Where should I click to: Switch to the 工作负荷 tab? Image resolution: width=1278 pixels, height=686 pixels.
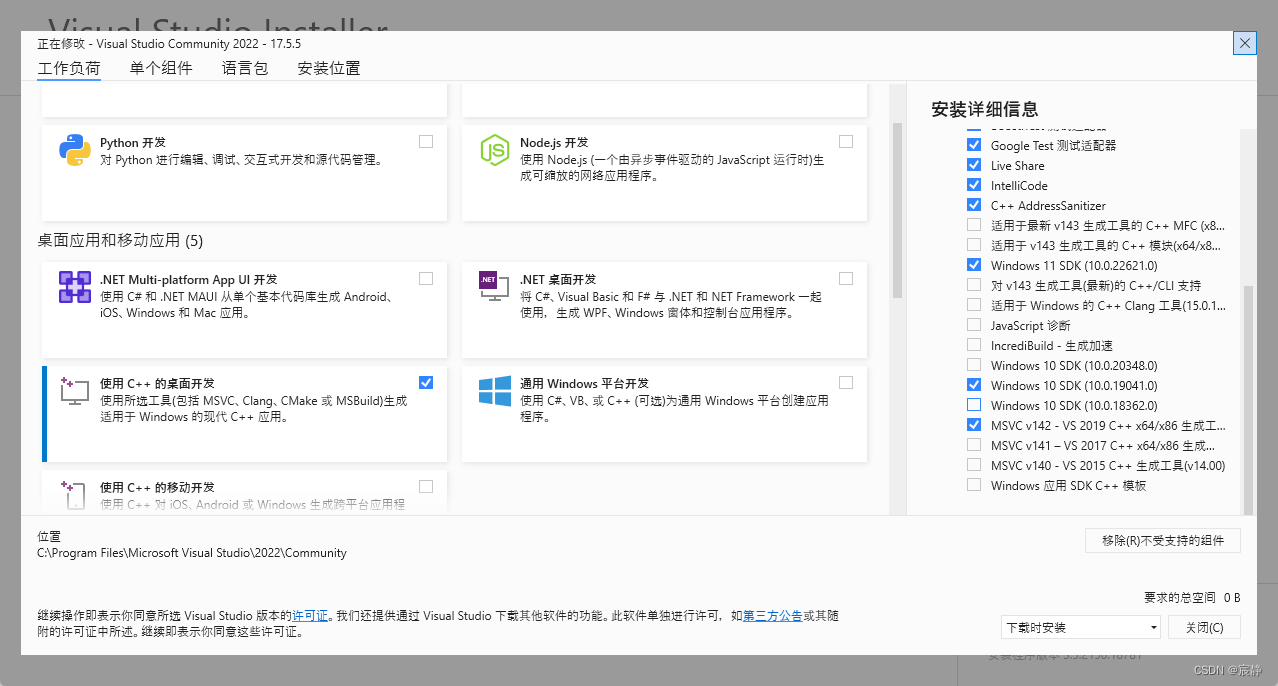click(69, 69)
